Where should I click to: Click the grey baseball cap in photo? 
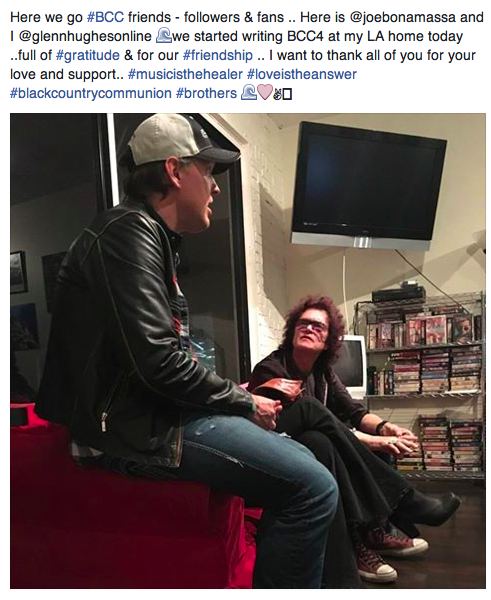(x=181, y=140)
